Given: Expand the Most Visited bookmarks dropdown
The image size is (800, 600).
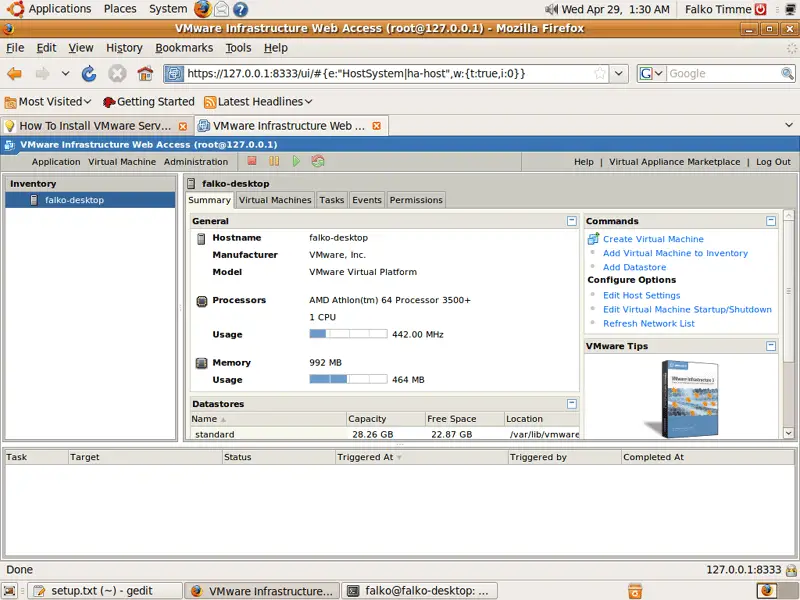Looking at the screenshot, I should [87, 102].
